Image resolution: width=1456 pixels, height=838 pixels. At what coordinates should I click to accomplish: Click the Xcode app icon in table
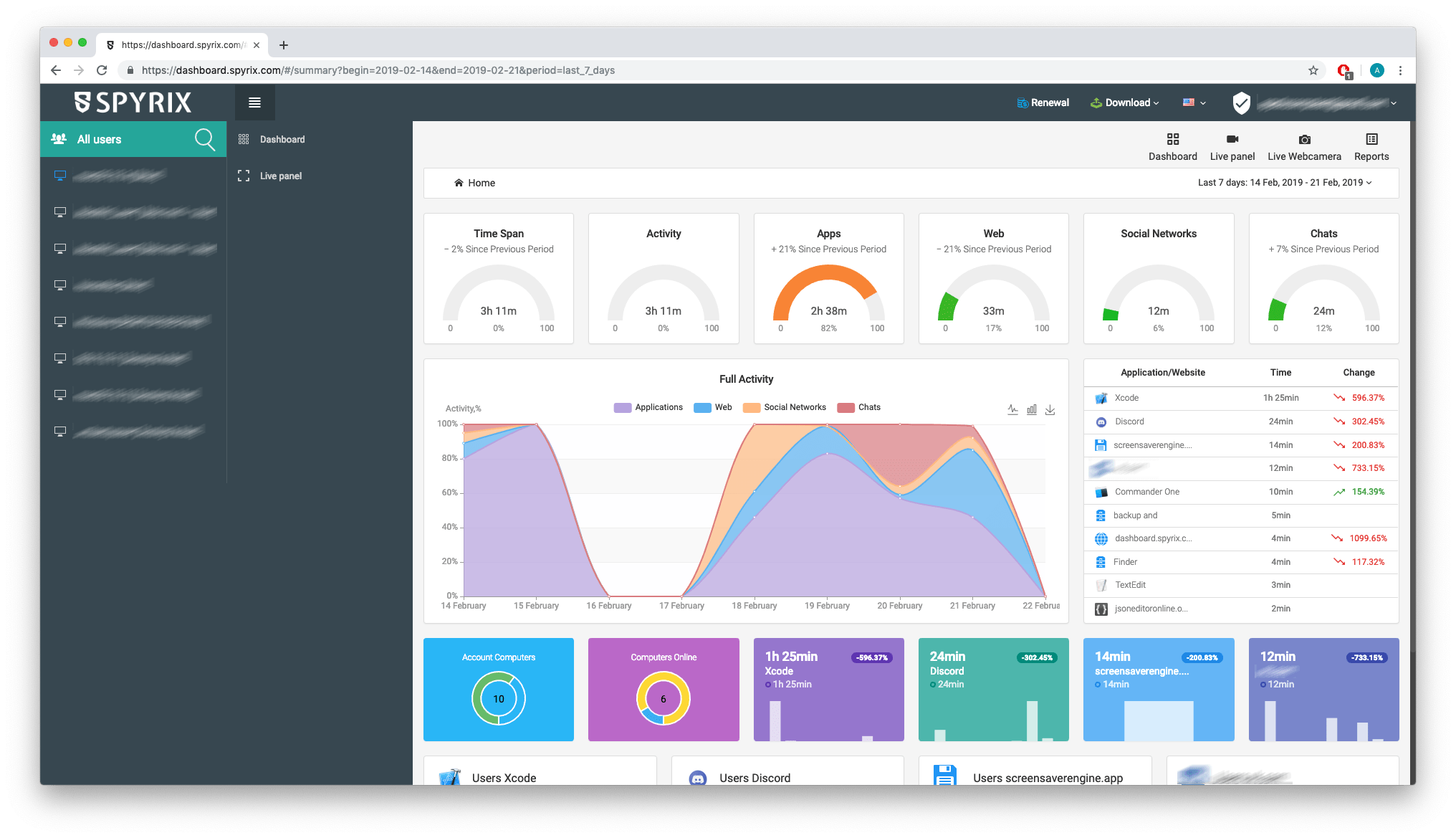[1101, 398]
